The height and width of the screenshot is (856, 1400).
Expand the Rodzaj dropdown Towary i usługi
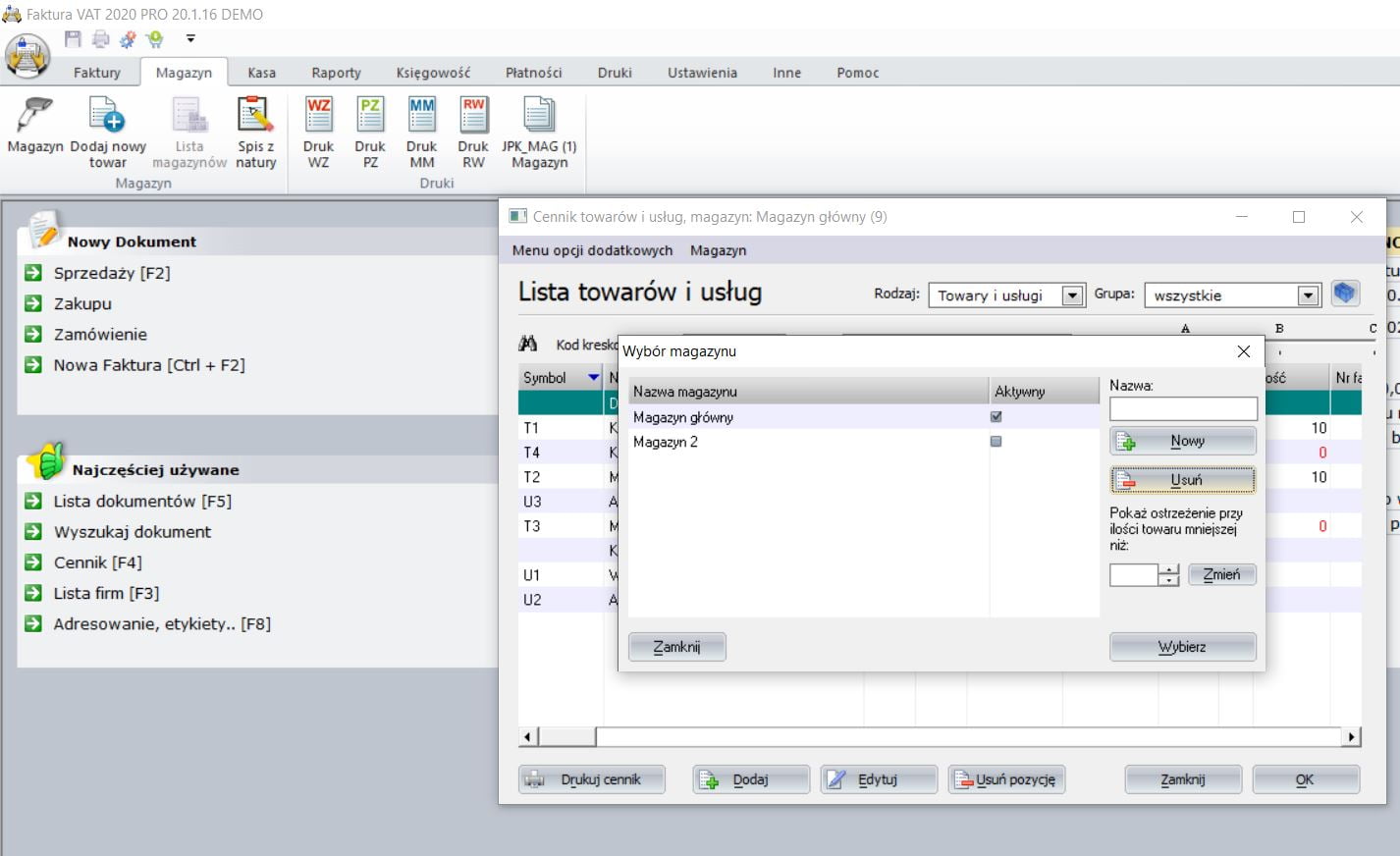(1073, 295)
